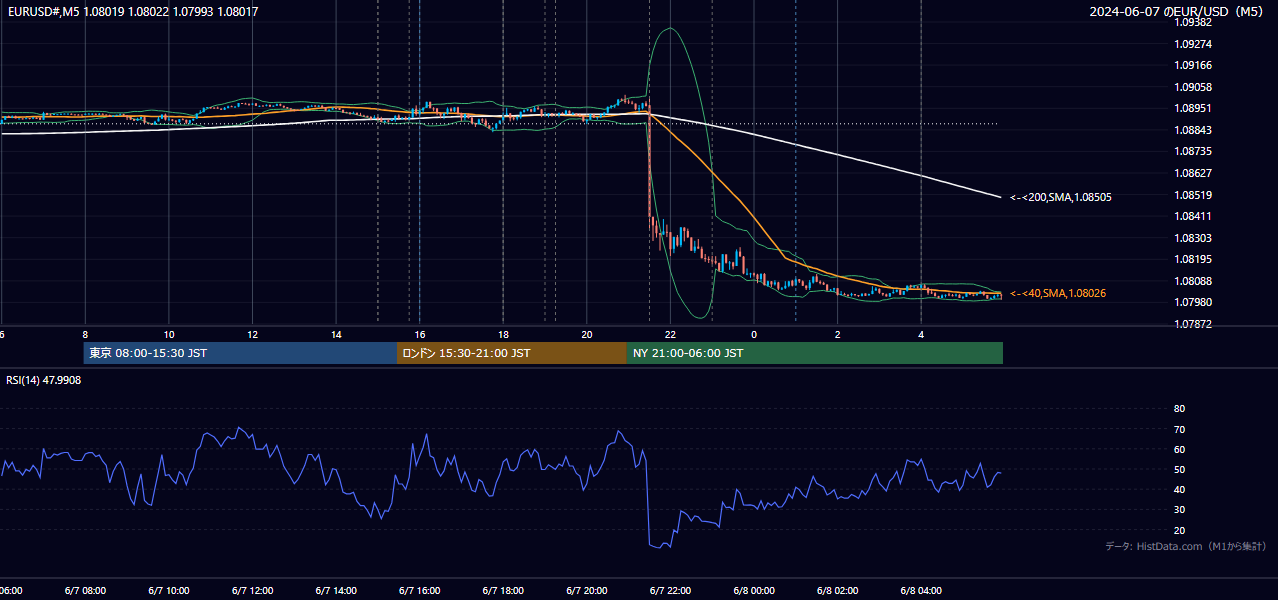Click price axis value 1.09382
The height and width of the screenshot is (600, 1278).
(x=1193, y=23)
